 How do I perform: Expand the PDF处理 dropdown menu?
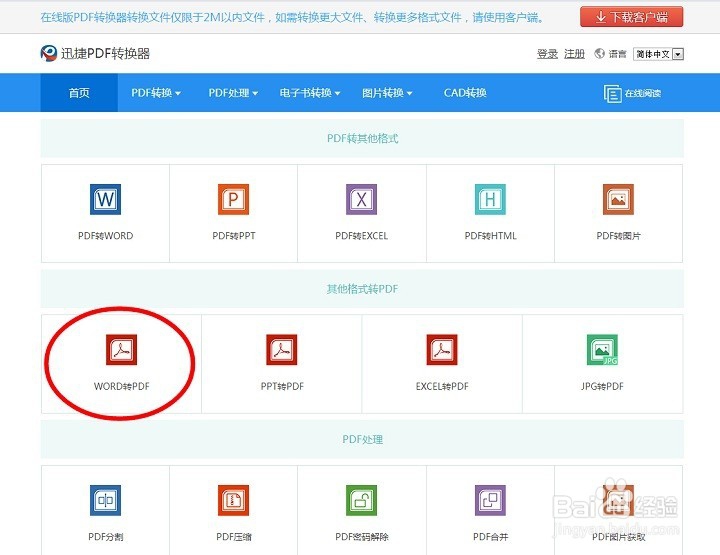click(233, 93)
